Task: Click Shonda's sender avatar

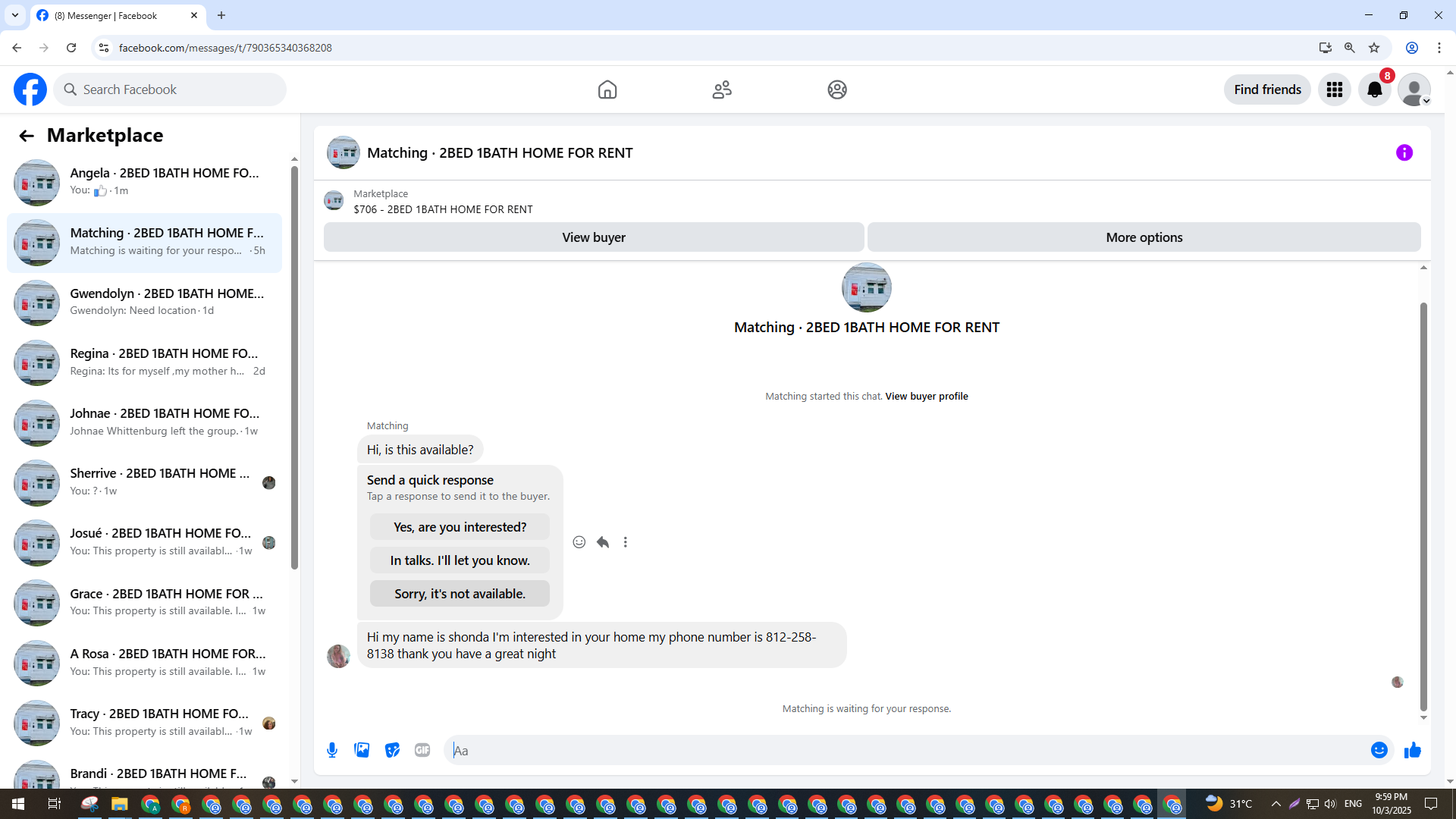Action: click(x=338, y=656)
